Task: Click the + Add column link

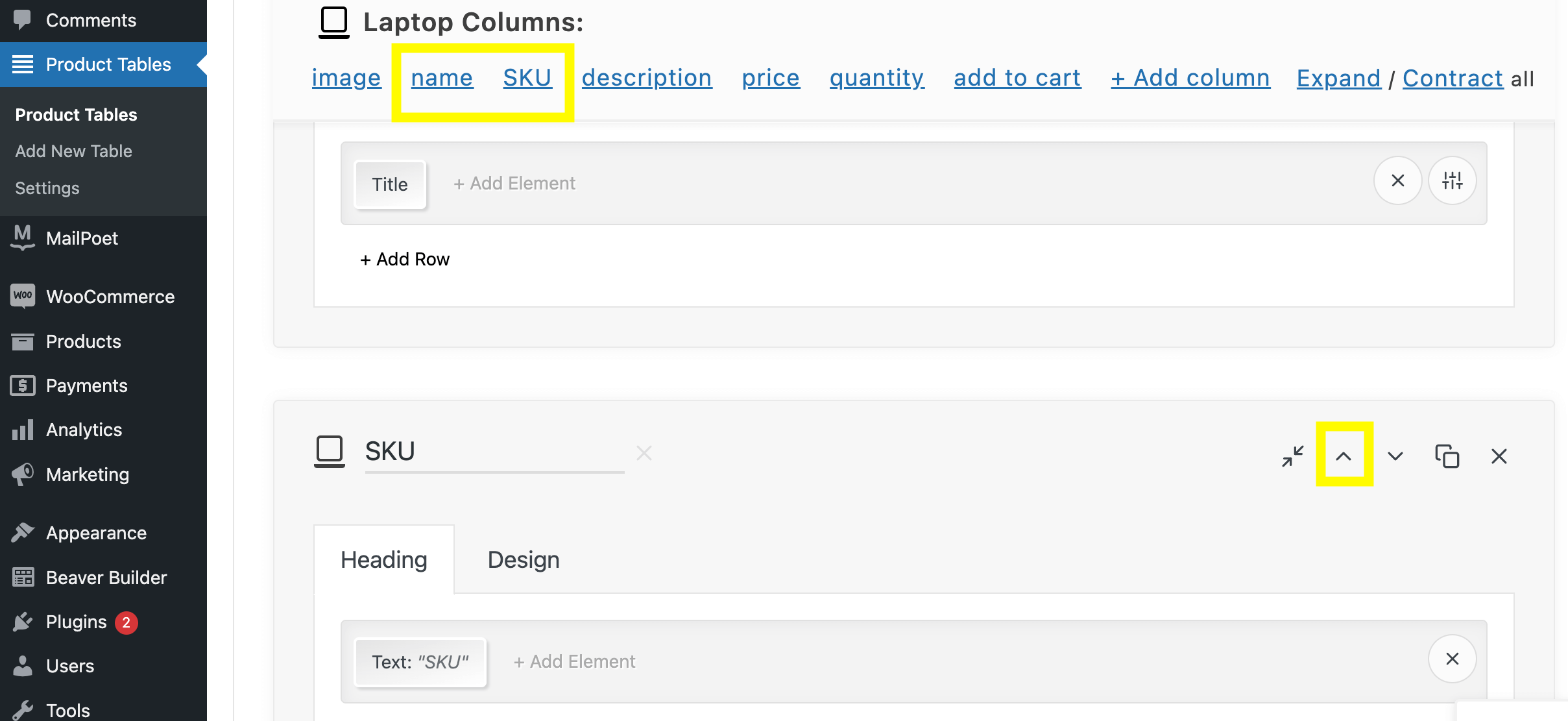Action: click(1190, 78)
